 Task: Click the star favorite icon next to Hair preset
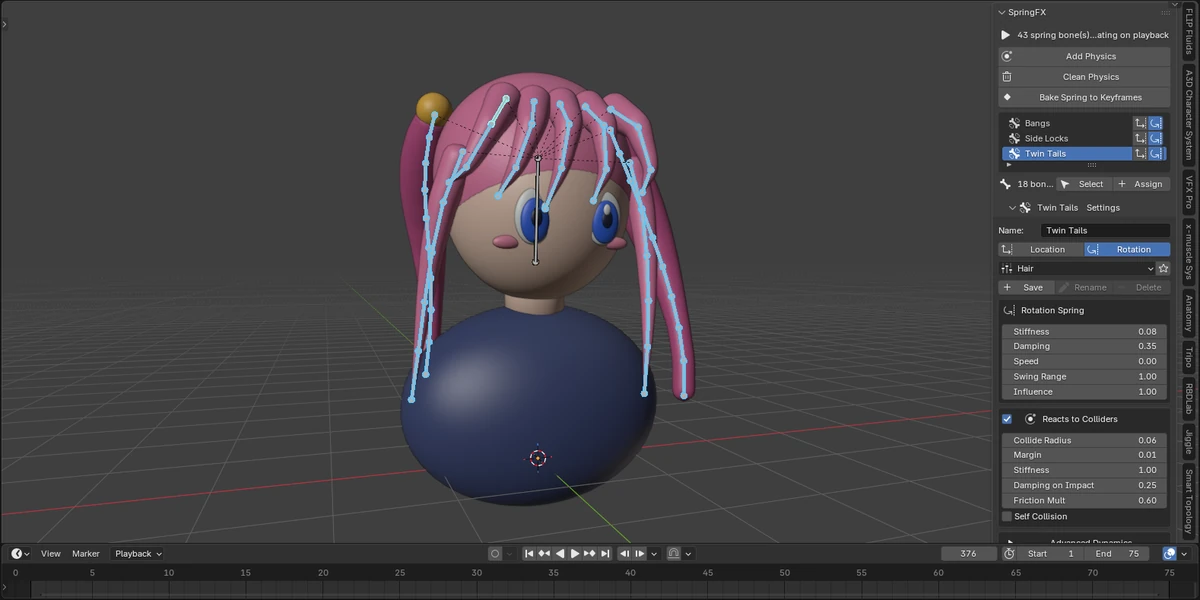(1163, 269)
